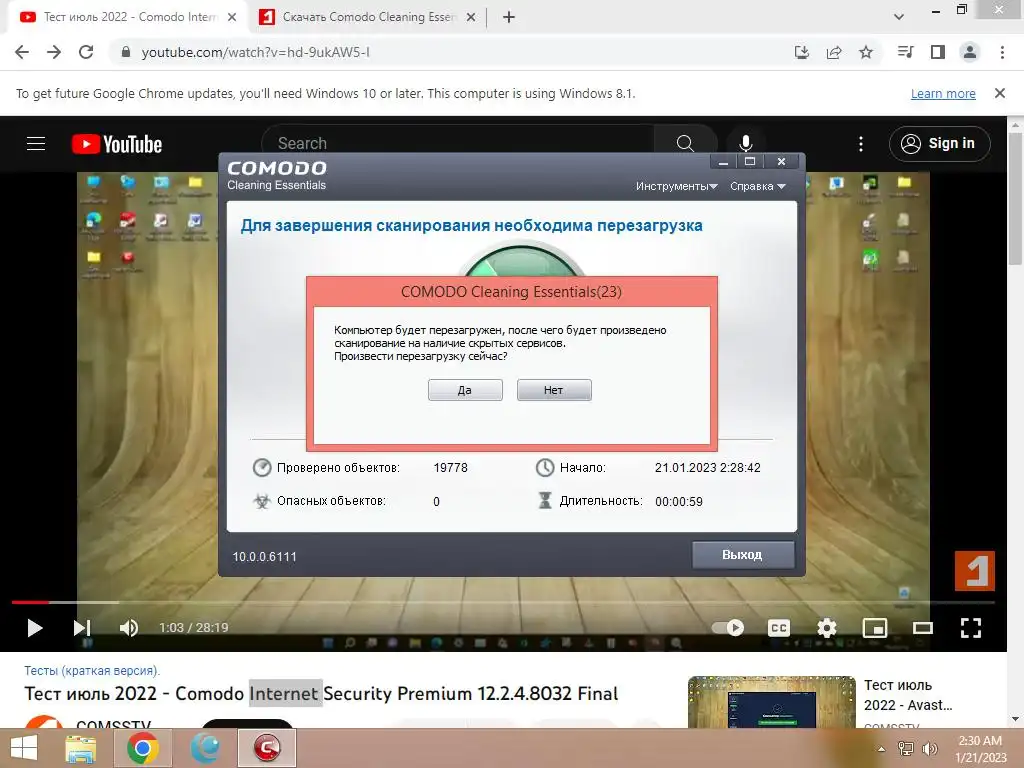Click the Да button to reboot
1024x768 pixels.
[x=466, y=391]
